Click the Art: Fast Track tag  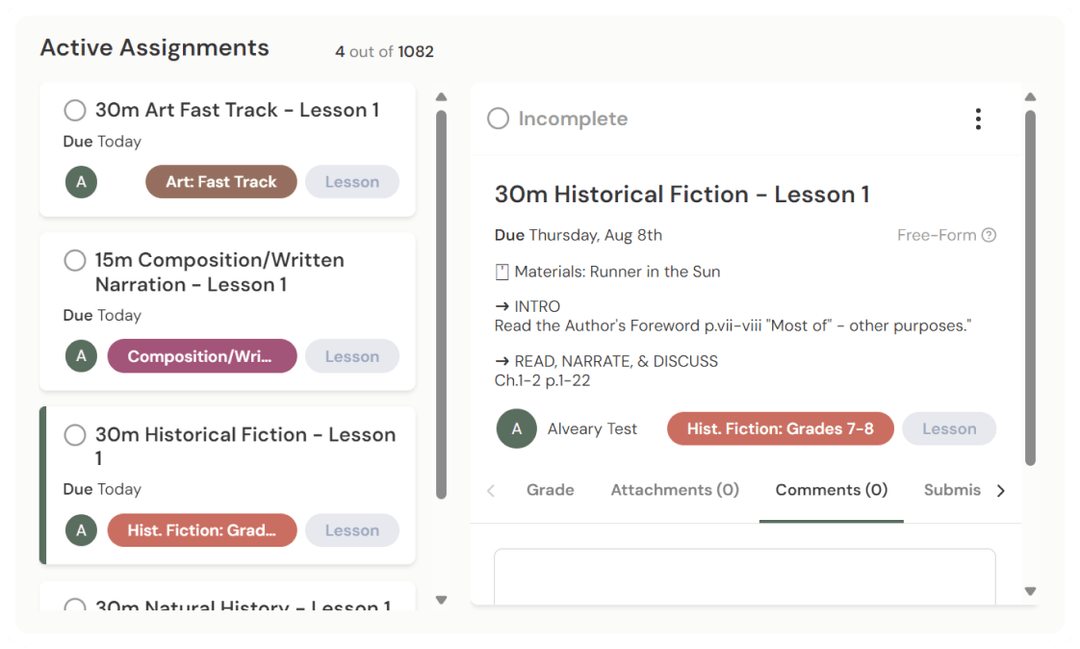221,182
